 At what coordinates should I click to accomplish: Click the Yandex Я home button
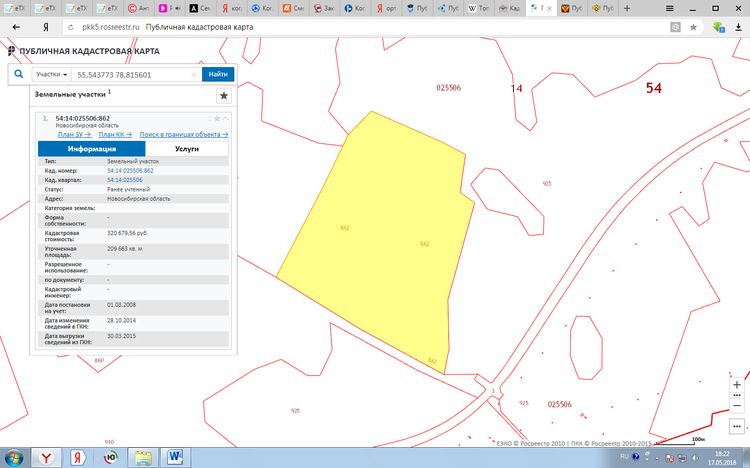[45, 27]
